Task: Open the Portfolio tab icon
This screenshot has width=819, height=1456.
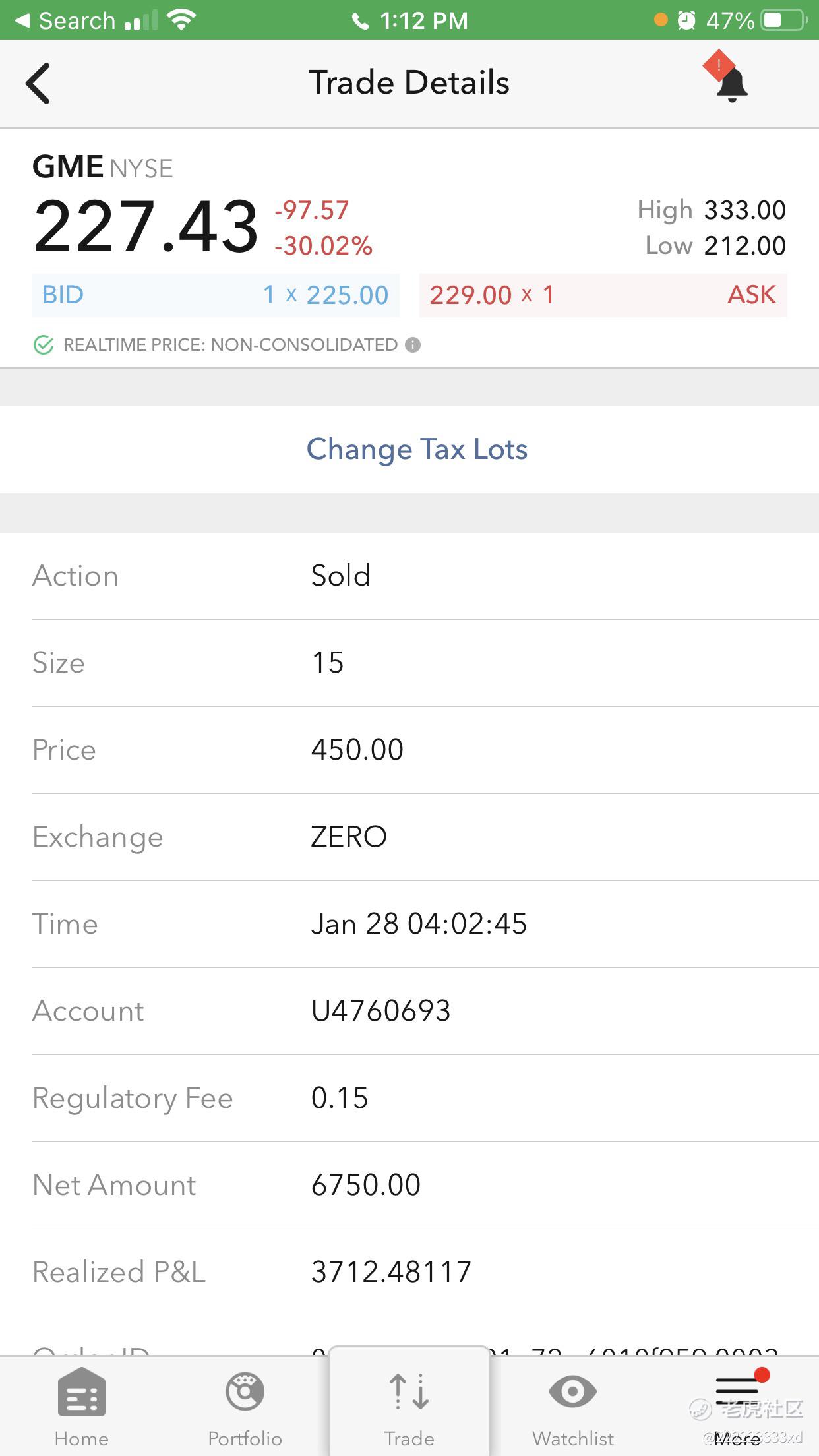Action: click(245, 1391)
